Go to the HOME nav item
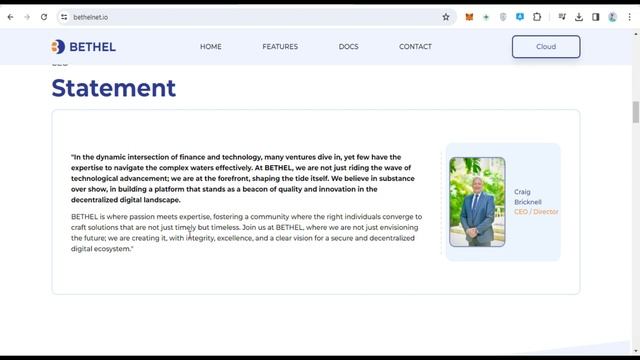The height and width of the screenshot is (360, 640). (211, 47)
